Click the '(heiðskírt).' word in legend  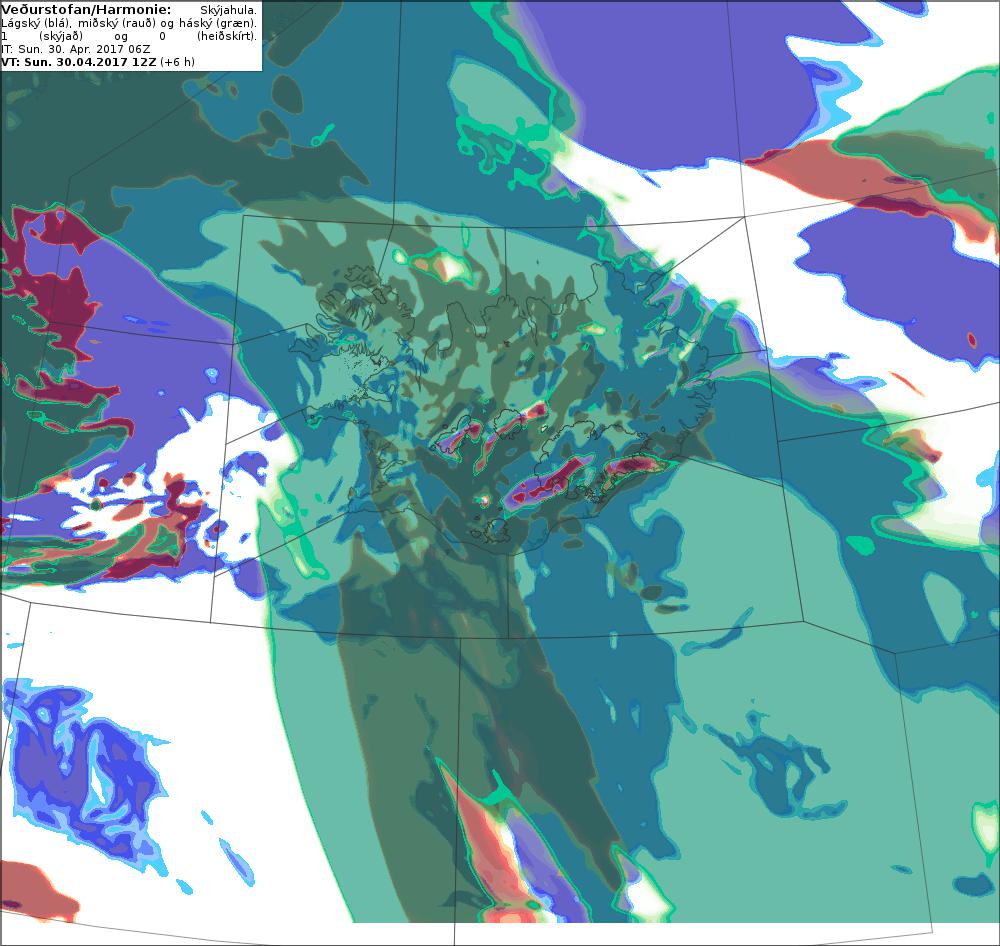point(227,36)
